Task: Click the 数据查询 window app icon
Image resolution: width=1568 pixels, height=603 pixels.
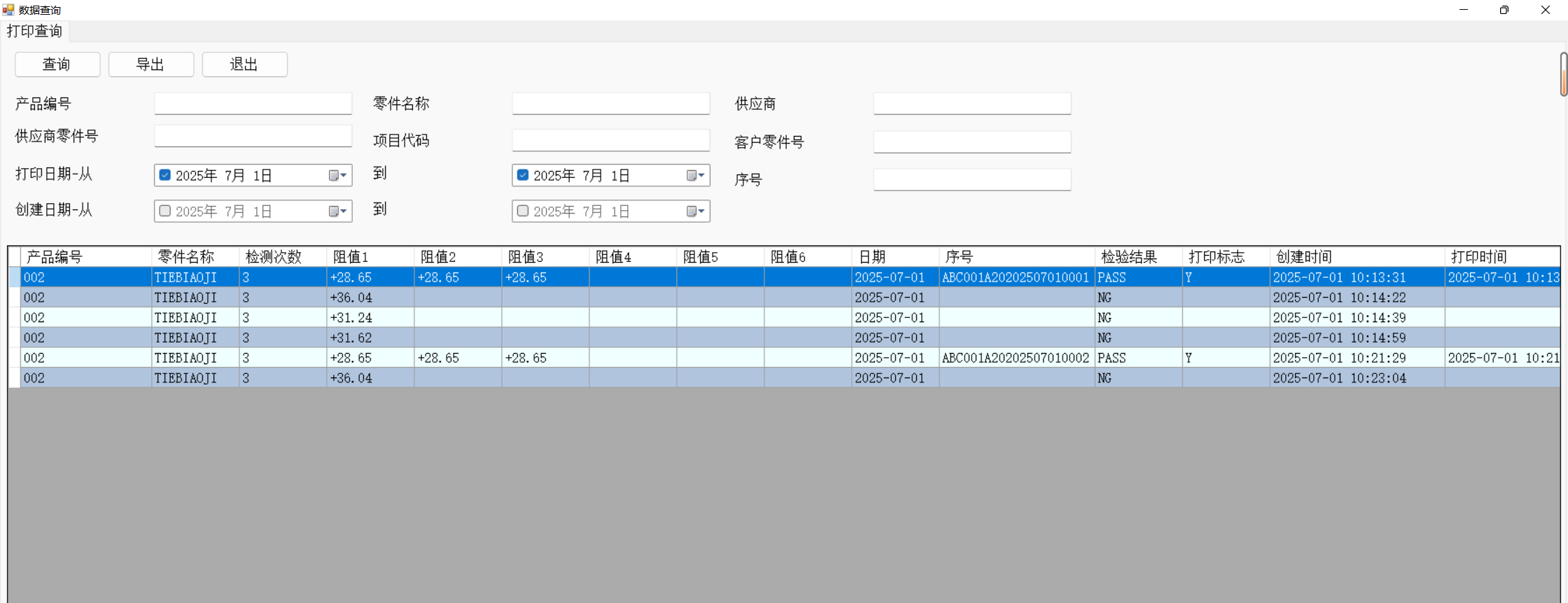Action: (x=8, y=10)
